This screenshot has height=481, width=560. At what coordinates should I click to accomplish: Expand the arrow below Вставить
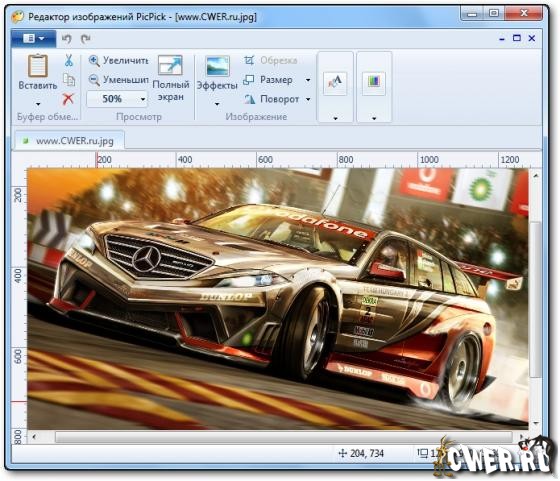tap(38, 104)
